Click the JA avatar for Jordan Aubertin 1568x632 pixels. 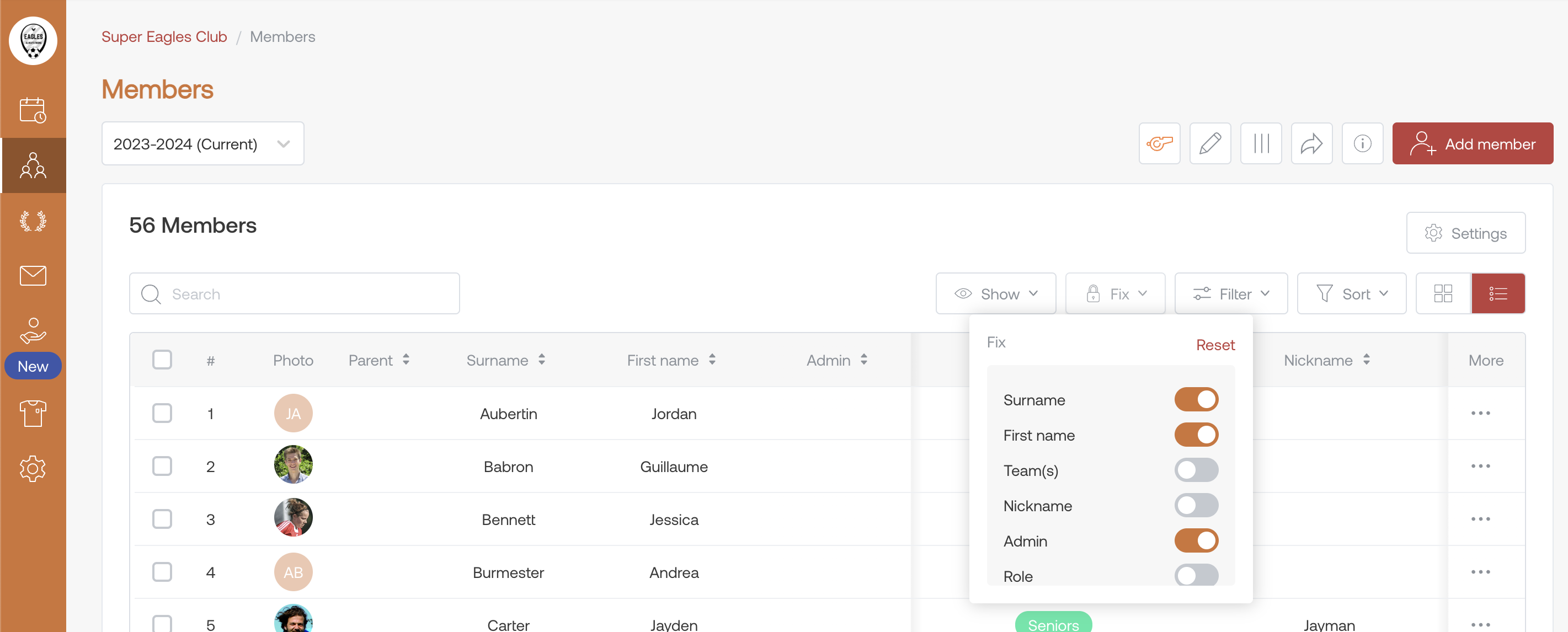click(293, 413)
